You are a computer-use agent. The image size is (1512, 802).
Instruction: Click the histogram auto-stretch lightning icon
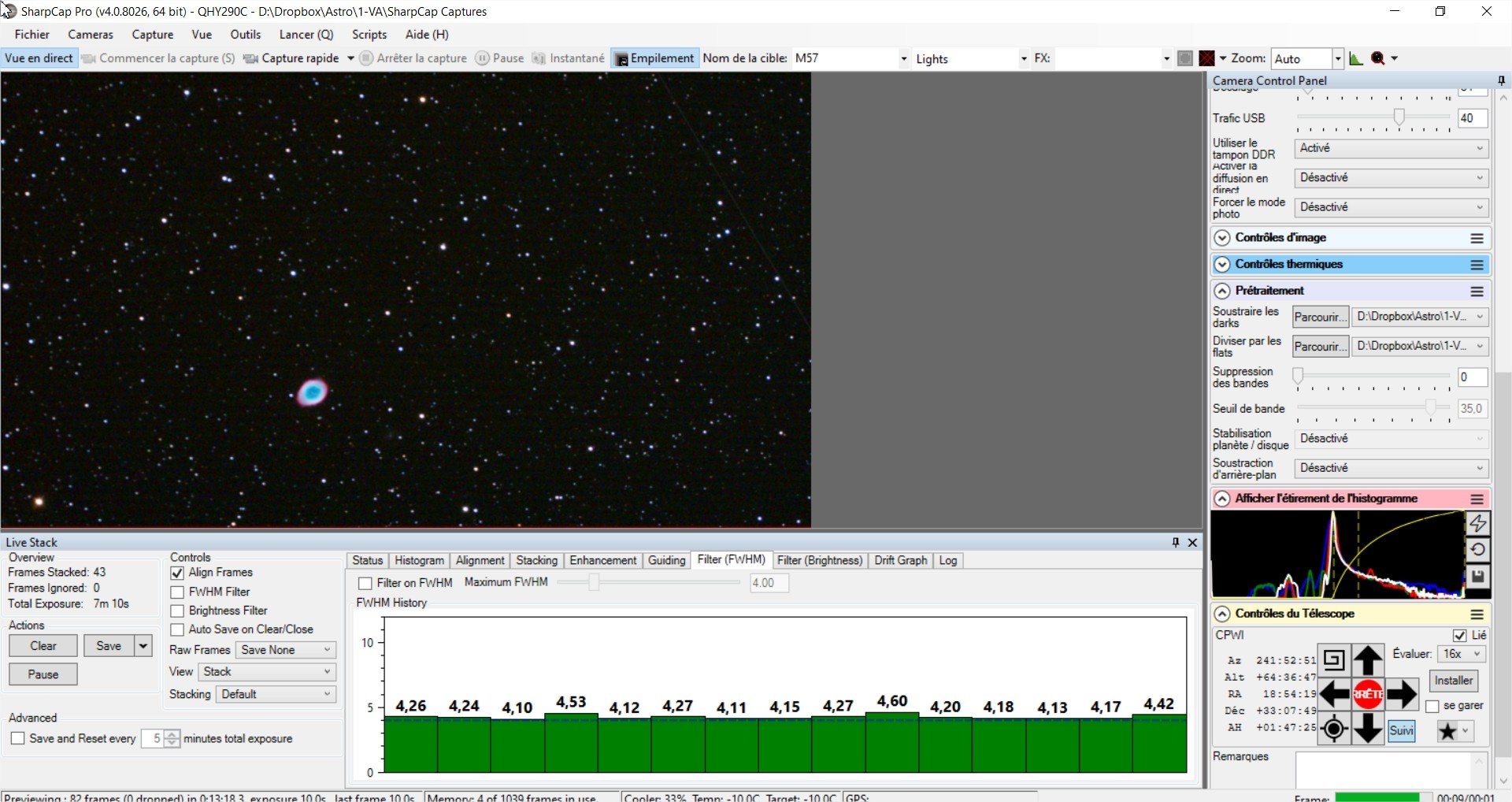(1478, 523)
